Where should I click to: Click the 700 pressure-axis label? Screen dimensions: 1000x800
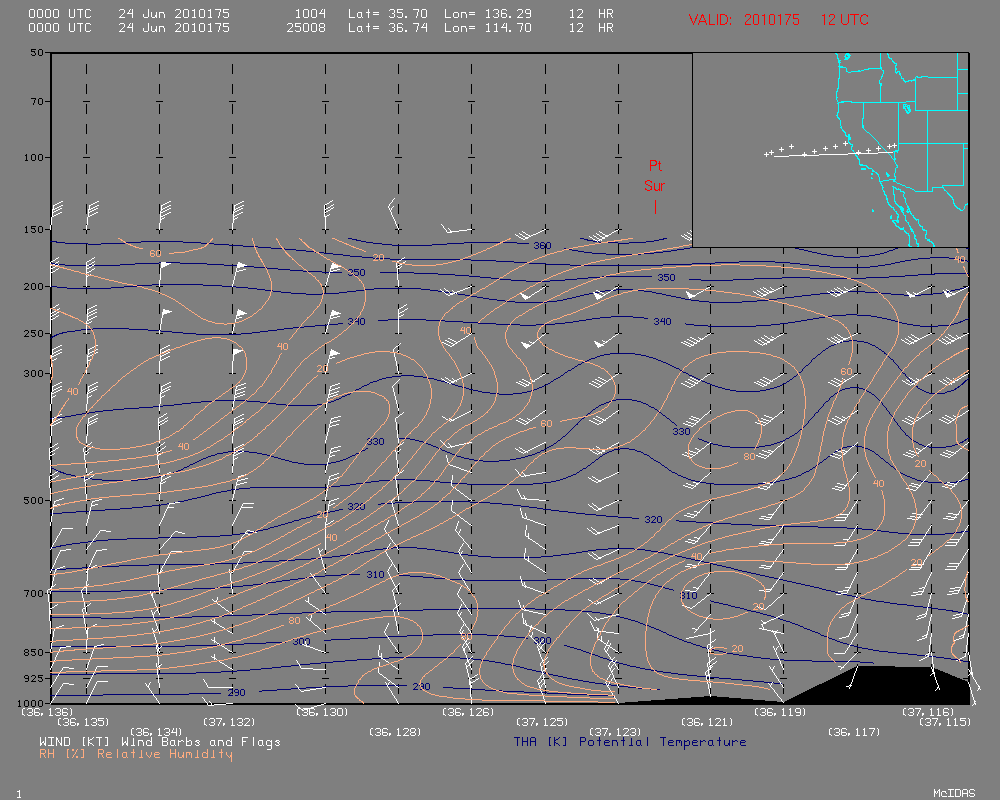tap(34, 593)
